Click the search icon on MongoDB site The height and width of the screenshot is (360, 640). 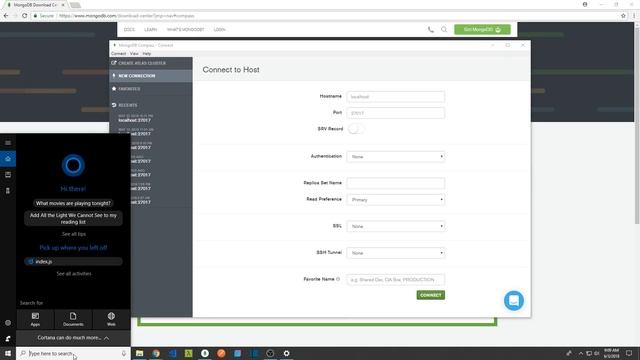pos(444,29)
